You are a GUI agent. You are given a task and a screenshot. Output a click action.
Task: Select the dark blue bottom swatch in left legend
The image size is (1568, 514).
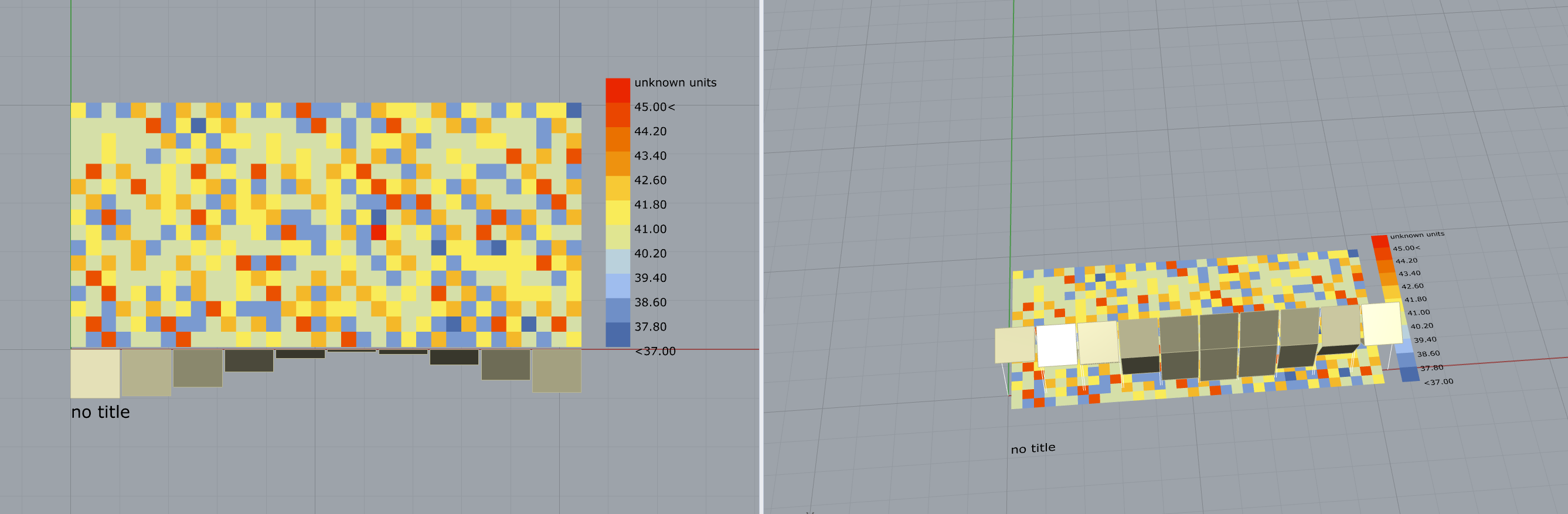[x=617, y=335]
